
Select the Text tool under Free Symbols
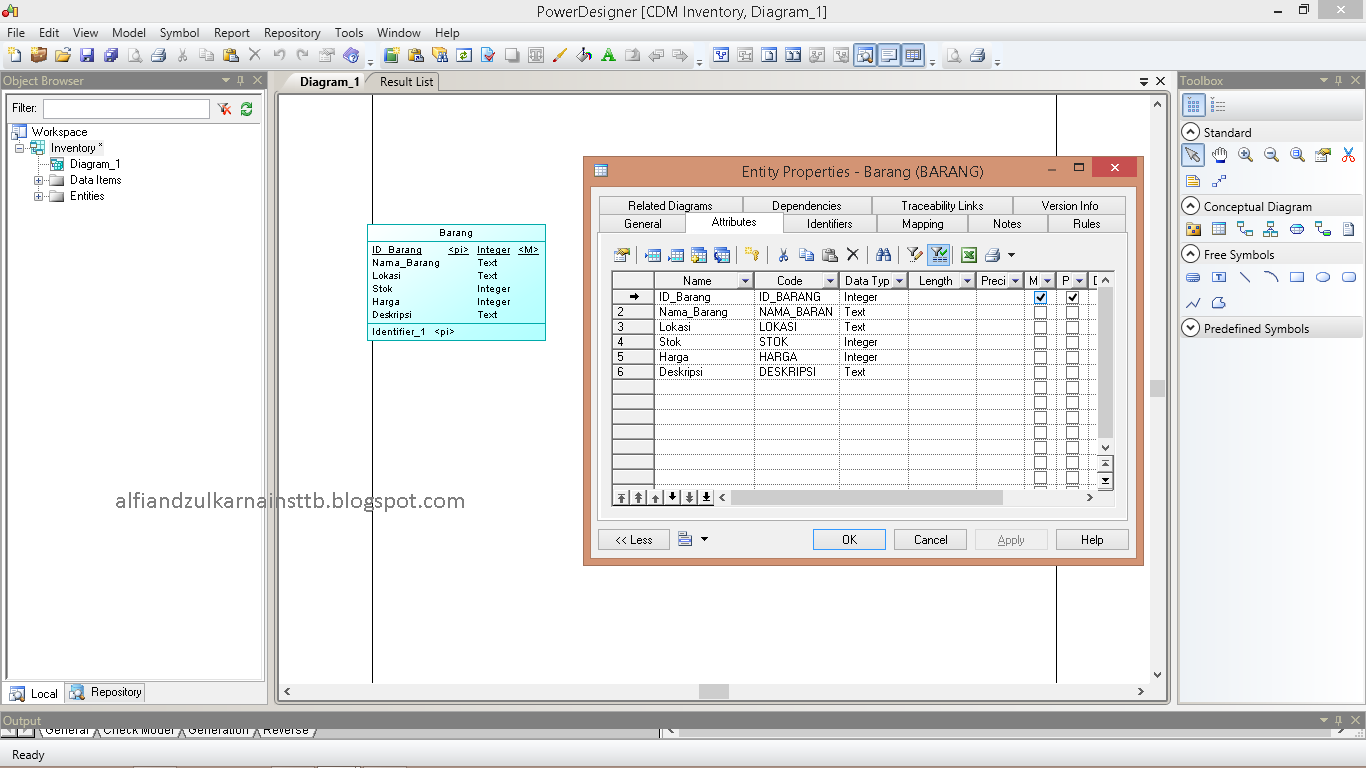pyautogui.click(x=1219, y=277)
